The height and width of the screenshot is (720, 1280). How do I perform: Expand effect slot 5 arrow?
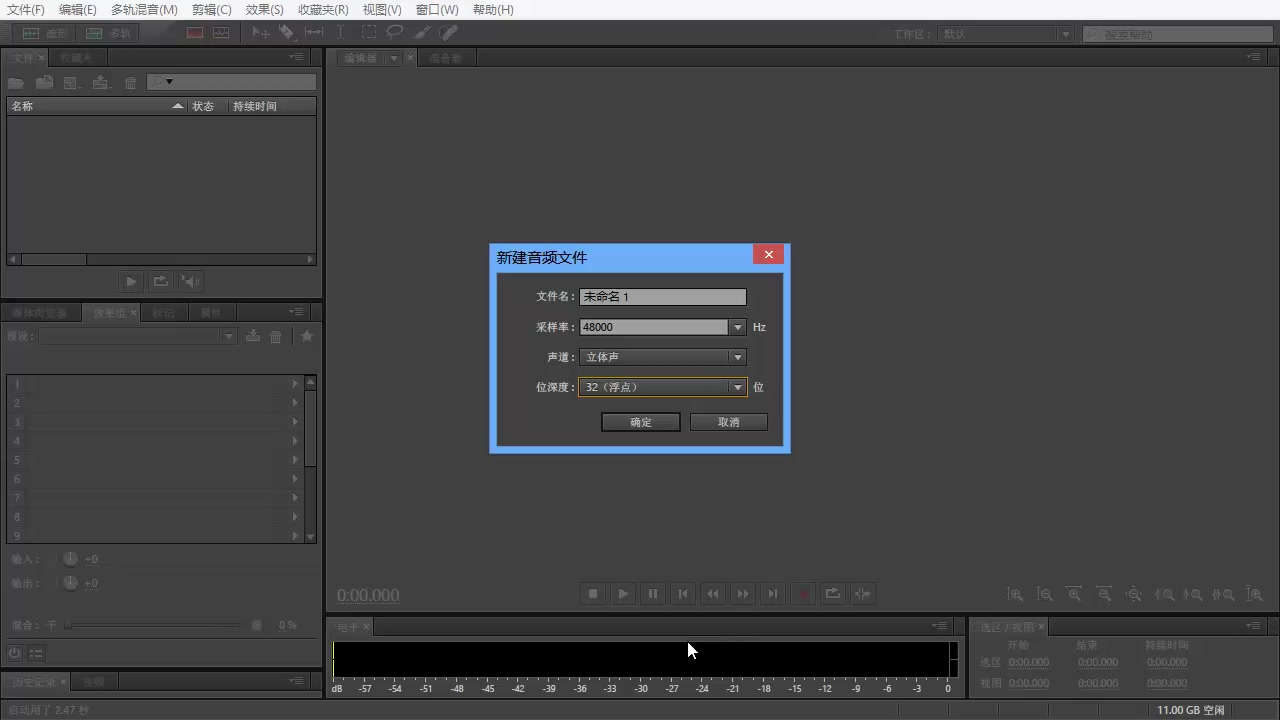[294, 460]
